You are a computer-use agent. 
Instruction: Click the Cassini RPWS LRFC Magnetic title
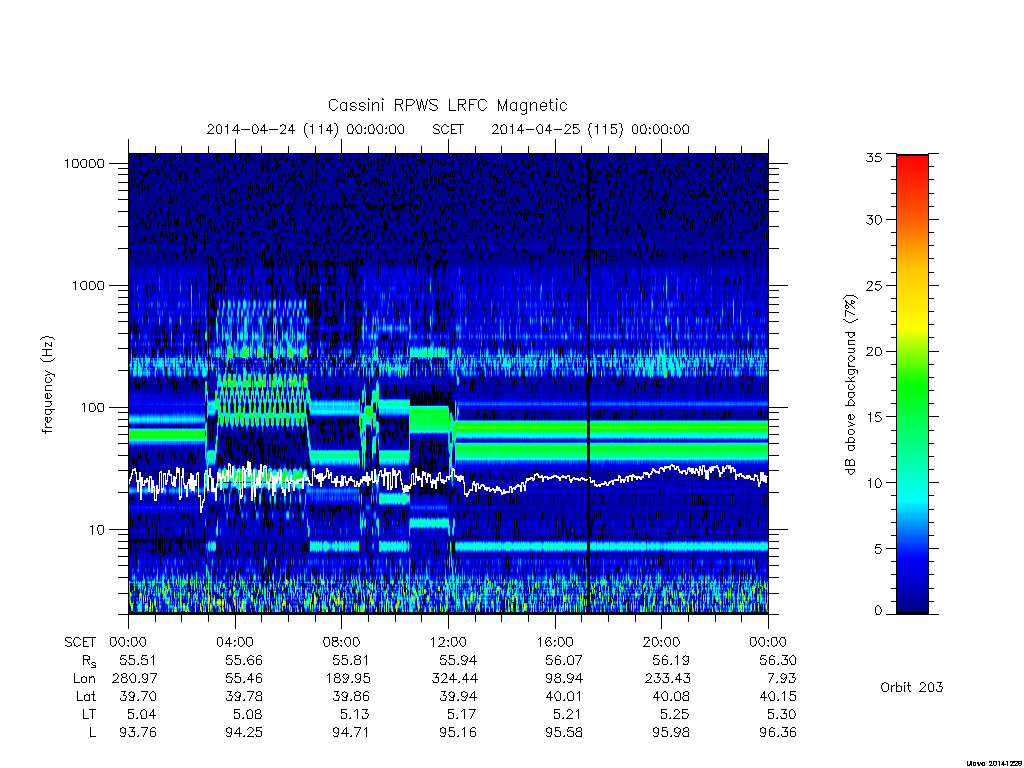pyautogui.click(x=447, y=105)
